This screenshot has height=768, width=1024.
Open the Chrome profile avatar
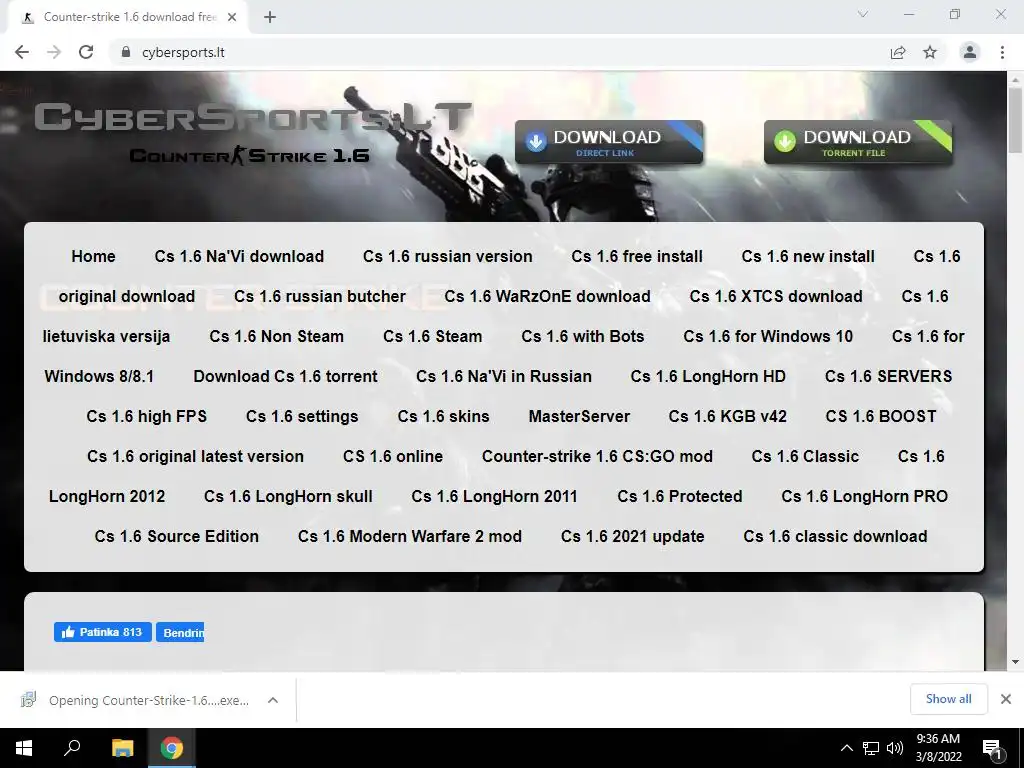970,52
